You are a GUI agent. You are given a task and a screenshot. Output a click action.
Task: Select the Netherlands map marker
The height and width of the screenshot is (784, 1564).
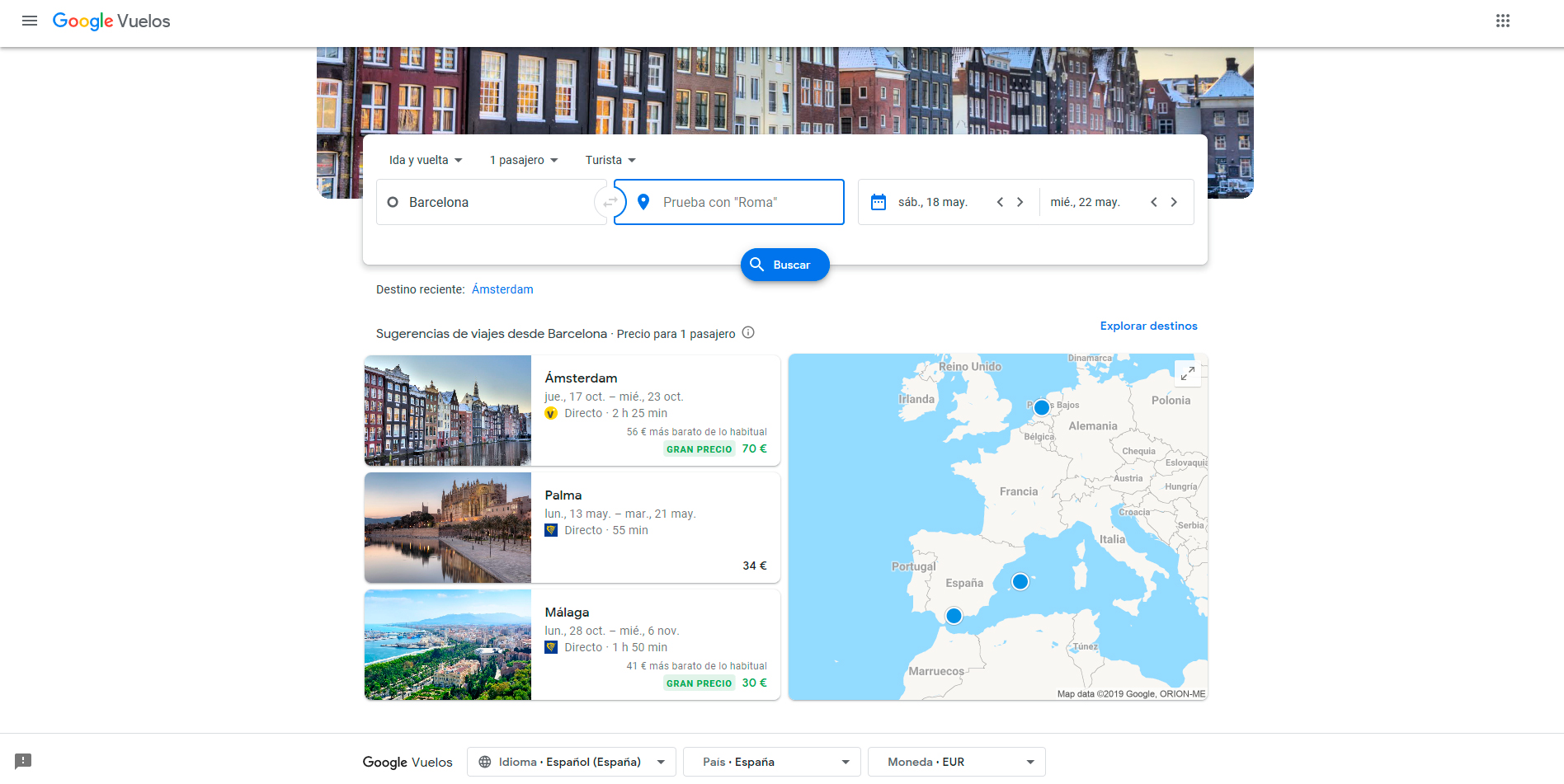[1042, 407]
